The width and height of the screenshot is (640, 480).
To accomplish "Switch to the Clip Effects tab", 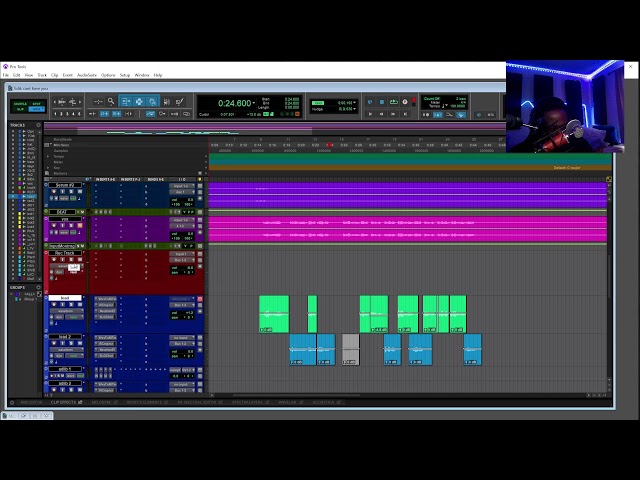I will [65, 402].
